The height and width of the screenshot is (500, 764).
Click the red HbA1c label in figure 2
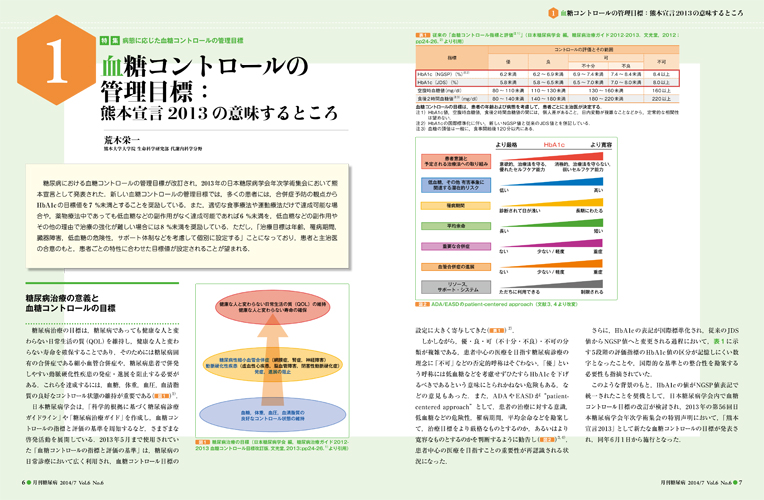554,145
